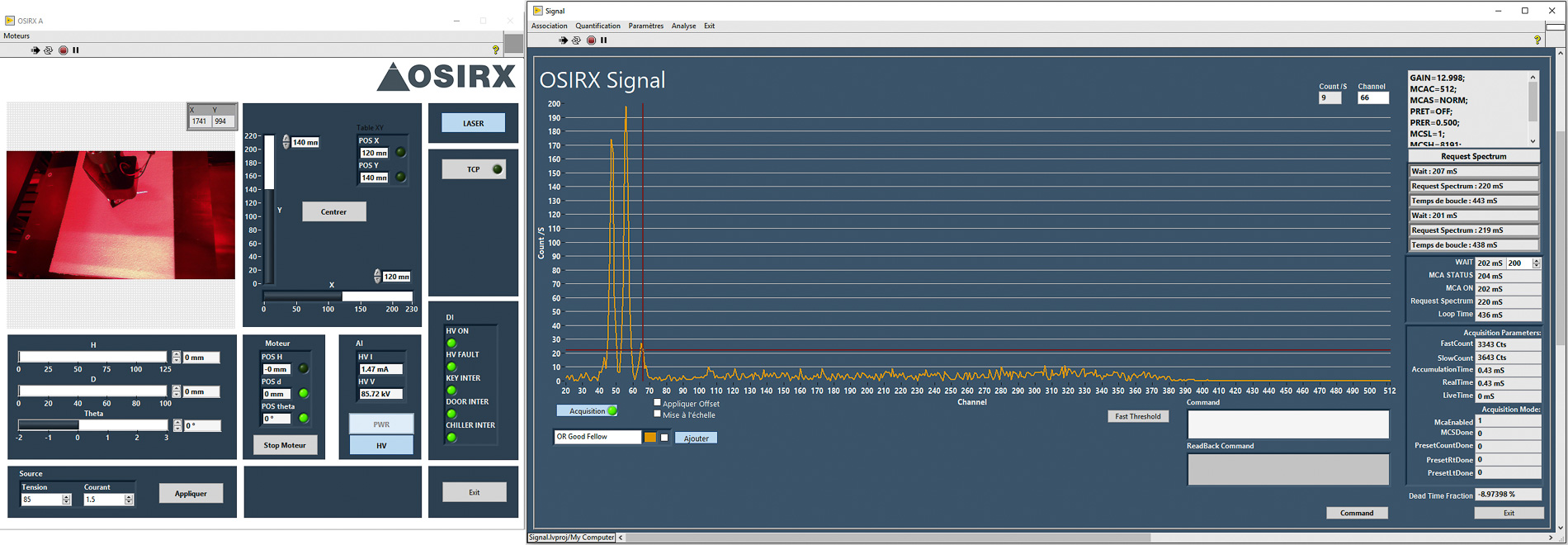
Task: Toggle the TCP button
Action: click(474, 169)
